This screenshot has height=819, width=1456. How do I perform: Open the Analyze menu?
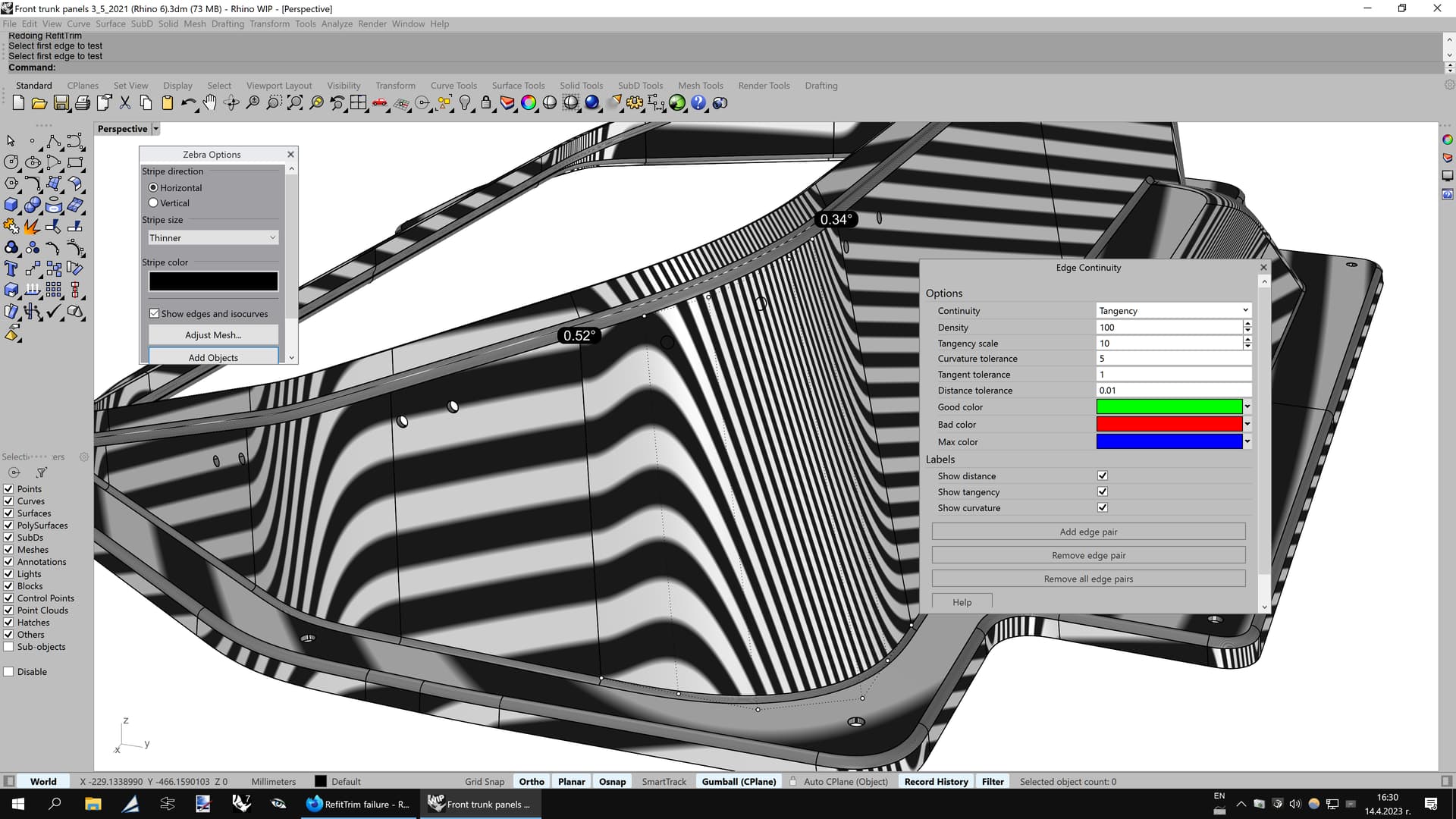(337, 24)
